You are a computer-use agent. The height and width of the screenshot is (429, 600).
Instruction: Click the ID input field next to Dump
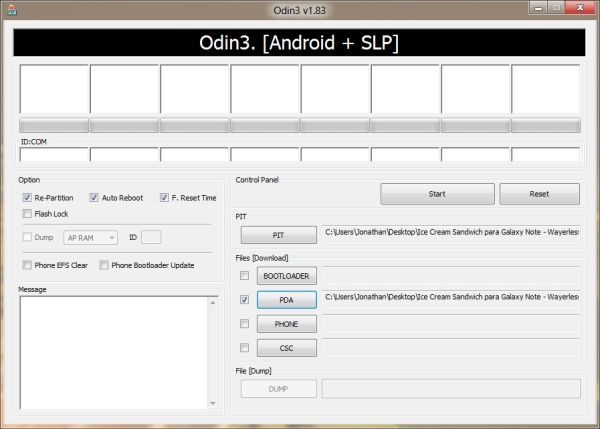click(151, 237)
